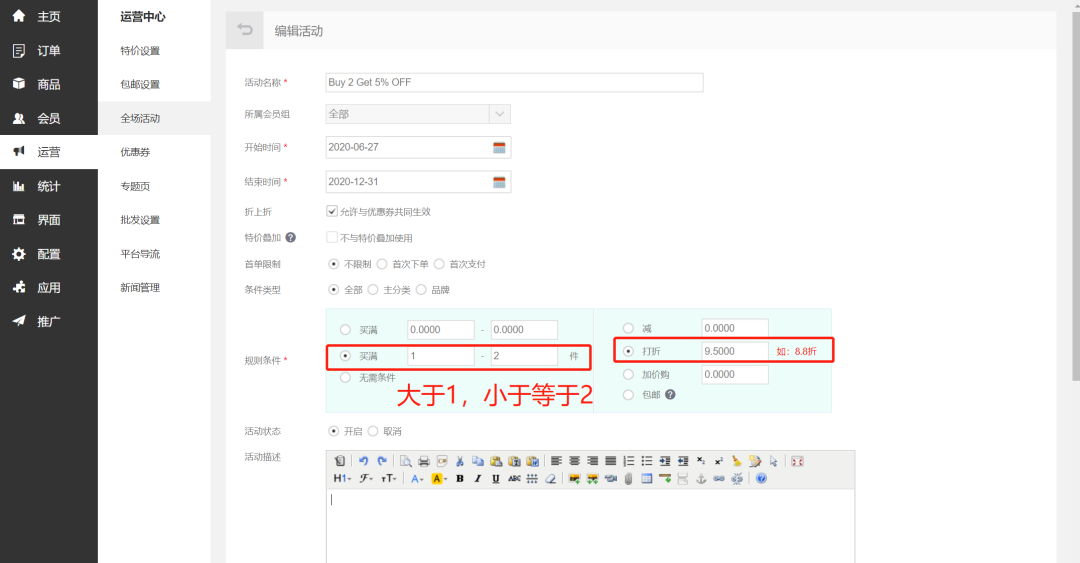Open 统计 in left sidebar
The height and width of the screenshot is (563, 1080).
tap(48, 186)
